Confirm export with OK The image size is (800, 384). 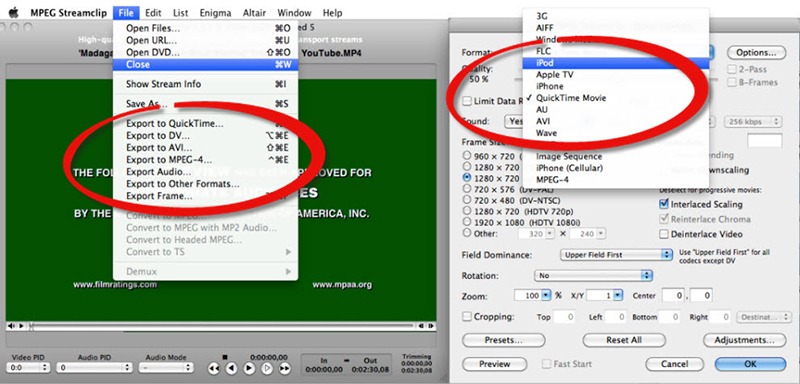click(750, 364)
